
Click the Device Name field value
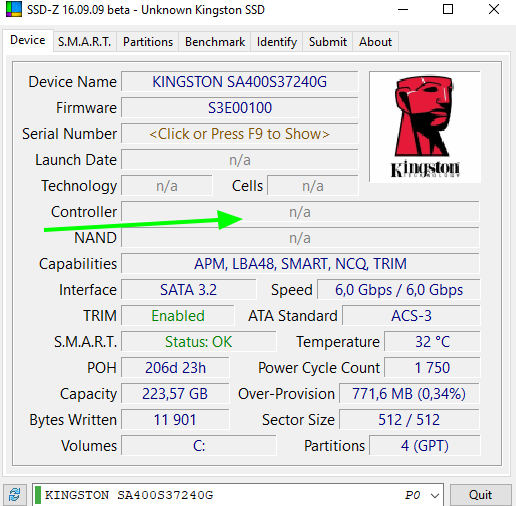coord(240,82)
